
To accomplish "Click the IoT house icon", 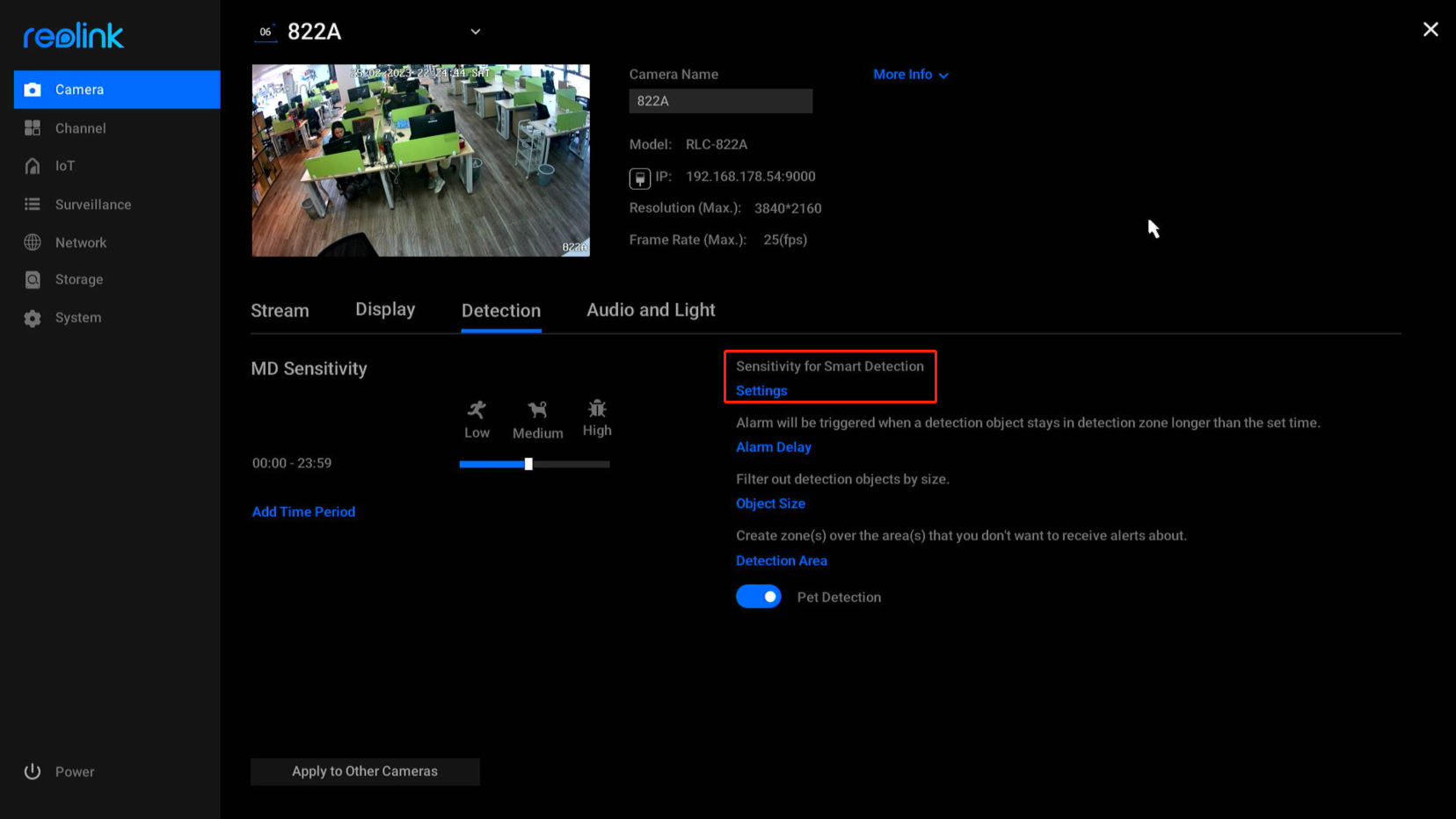I will 33,166.
